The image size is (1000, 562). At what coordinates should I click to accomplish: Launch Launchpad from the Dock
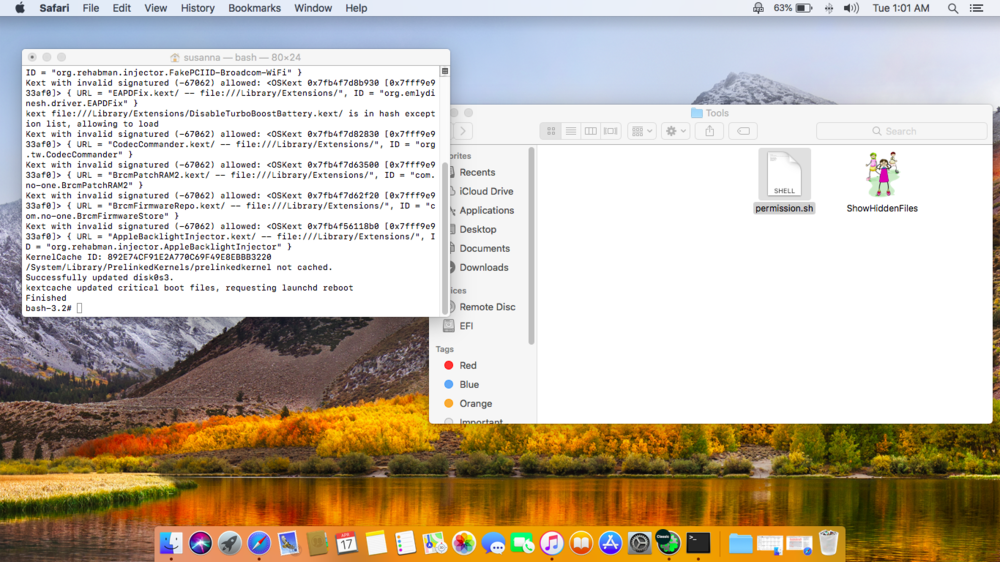click(x=230, y=543)
